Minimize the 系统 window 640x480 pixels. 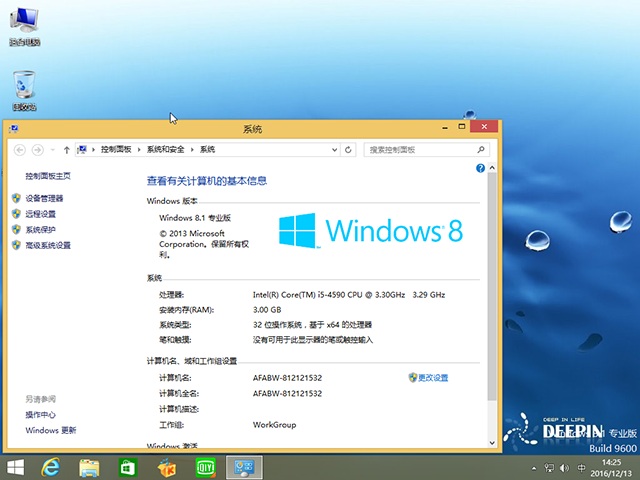click(x=445, y=127)
